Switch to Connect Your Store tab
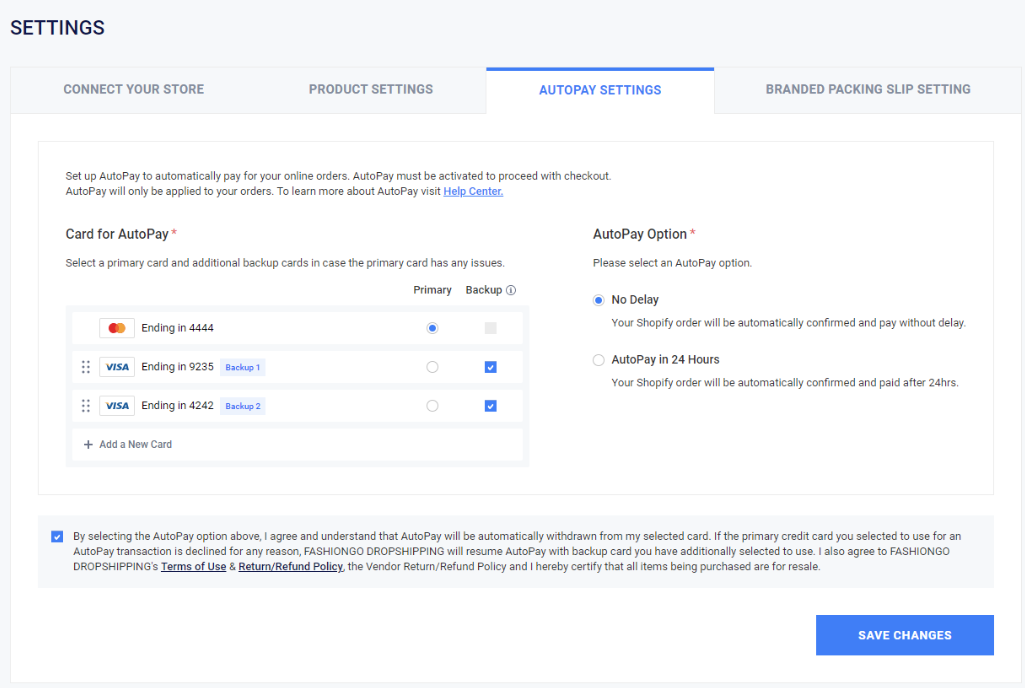Image resolution: width=1025 pixels, height=688 pixels. point(133,89)
